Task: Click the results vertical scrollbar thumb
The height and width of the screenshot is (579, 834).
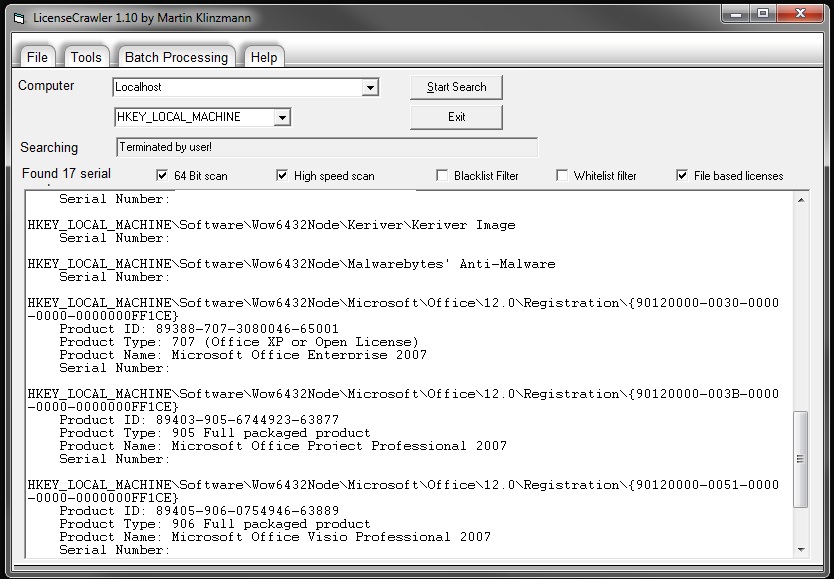Action: click(x=801, y=459)
